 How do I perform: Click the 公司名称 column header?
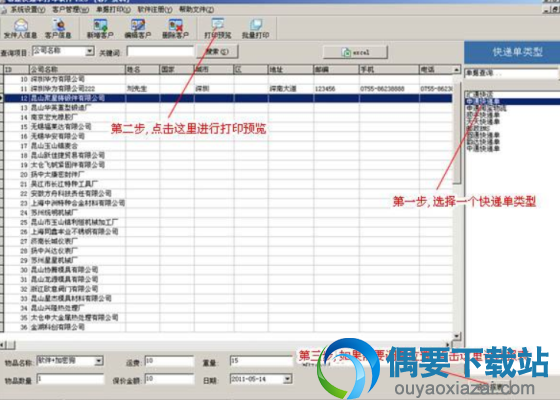pyautogui.click(x=77, y=69)
